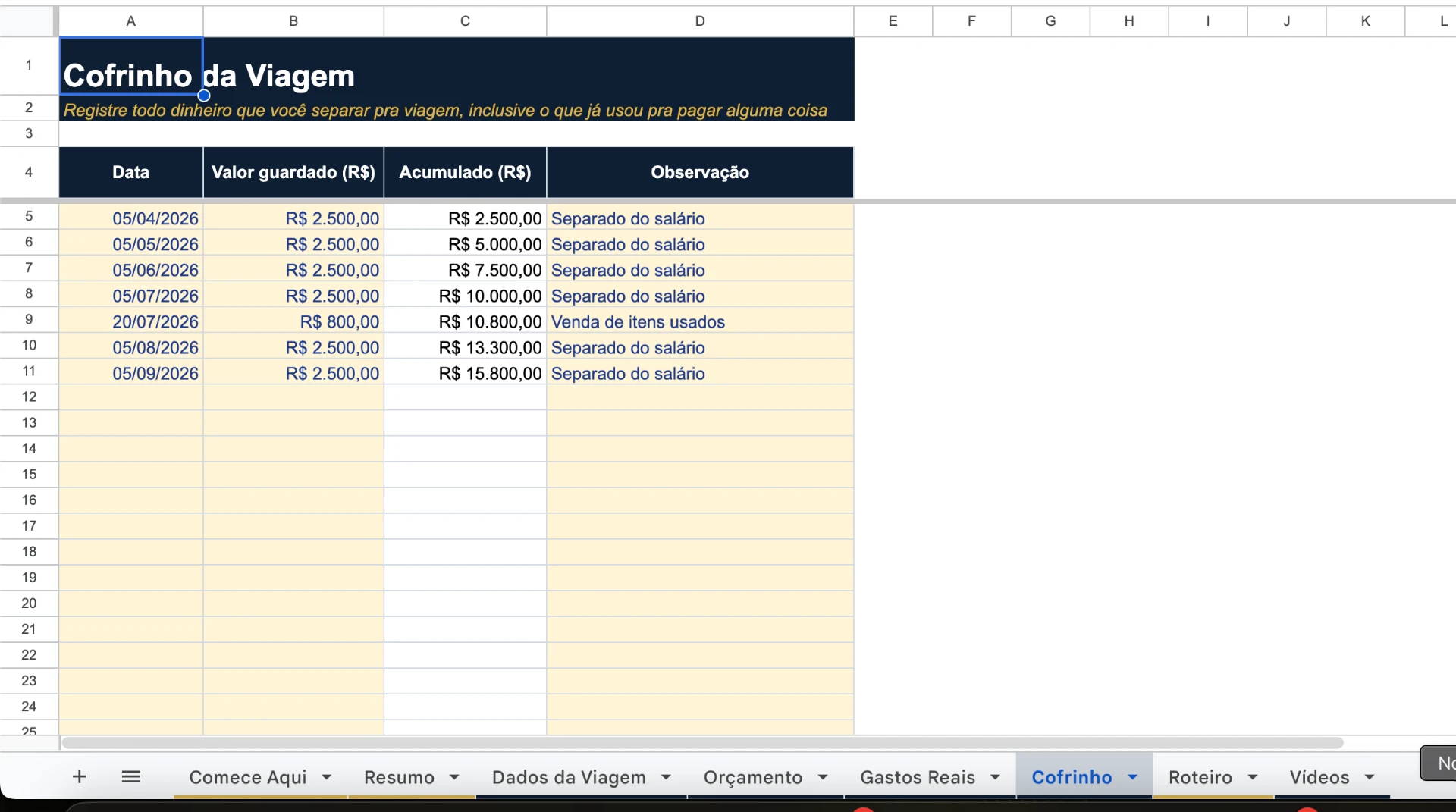Select accumulated cell R$ 10.800,00
This screenshot has width=1456, height=812.
point(465,321)
